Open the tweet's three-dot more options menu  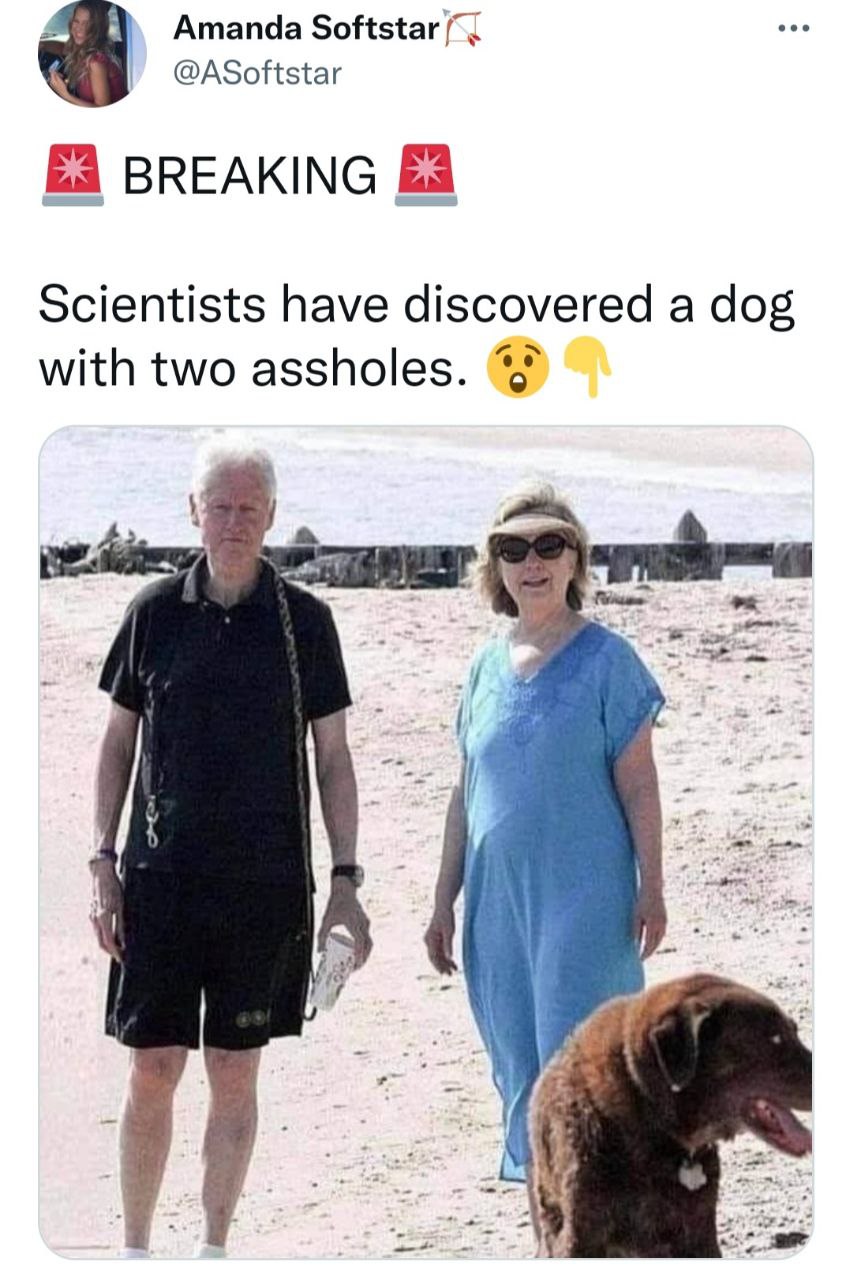tap(794, 29)
